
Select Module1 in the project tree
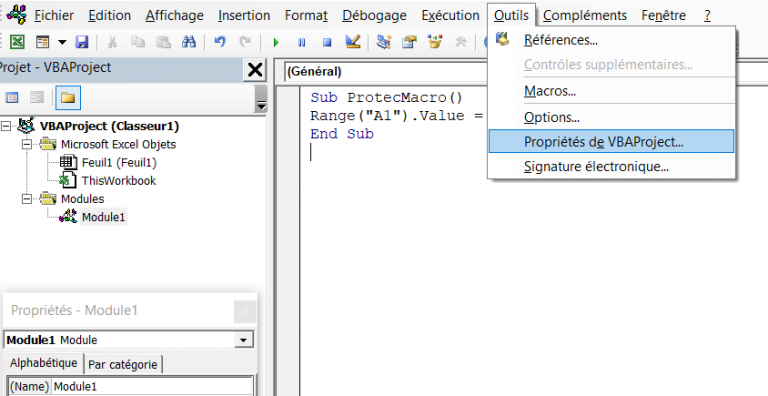coord(103,217)
